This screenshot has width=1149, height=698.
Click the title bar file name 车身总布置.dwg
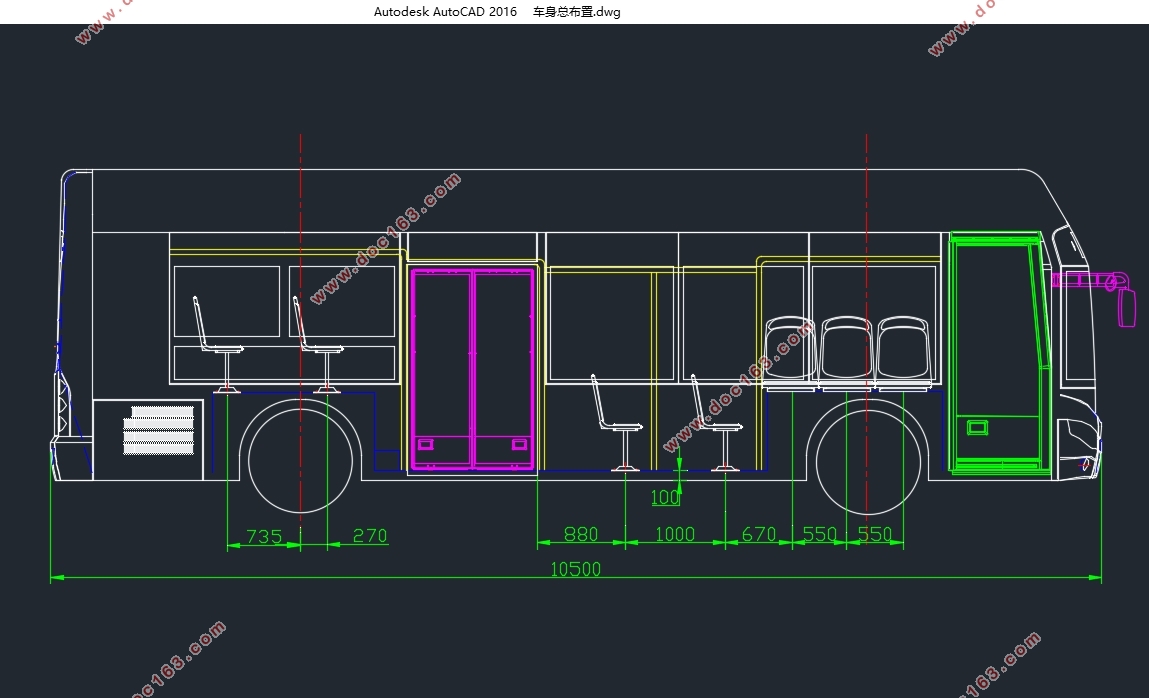pyautogui.click(x=576, y=12)
